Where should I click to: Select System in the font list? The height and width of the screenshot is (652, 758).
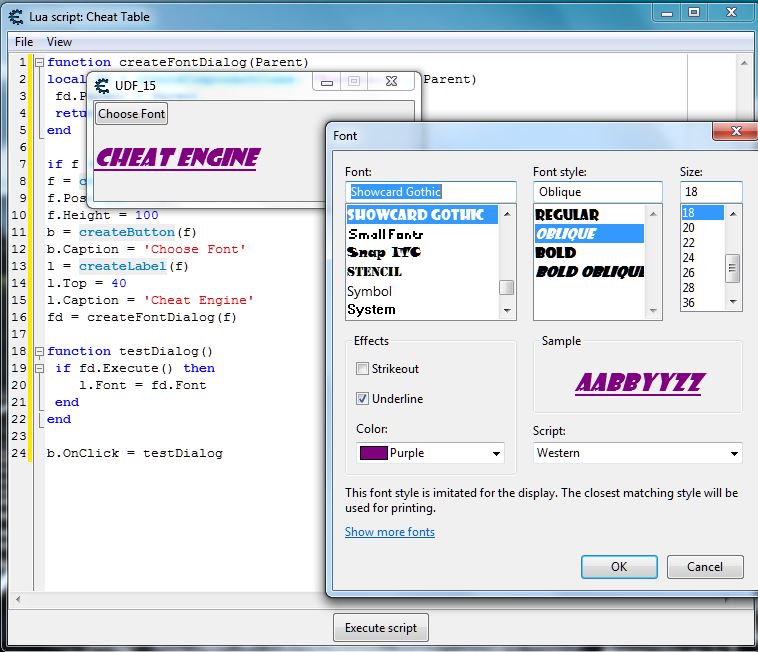pyautogui.click(x=422, y=309)
